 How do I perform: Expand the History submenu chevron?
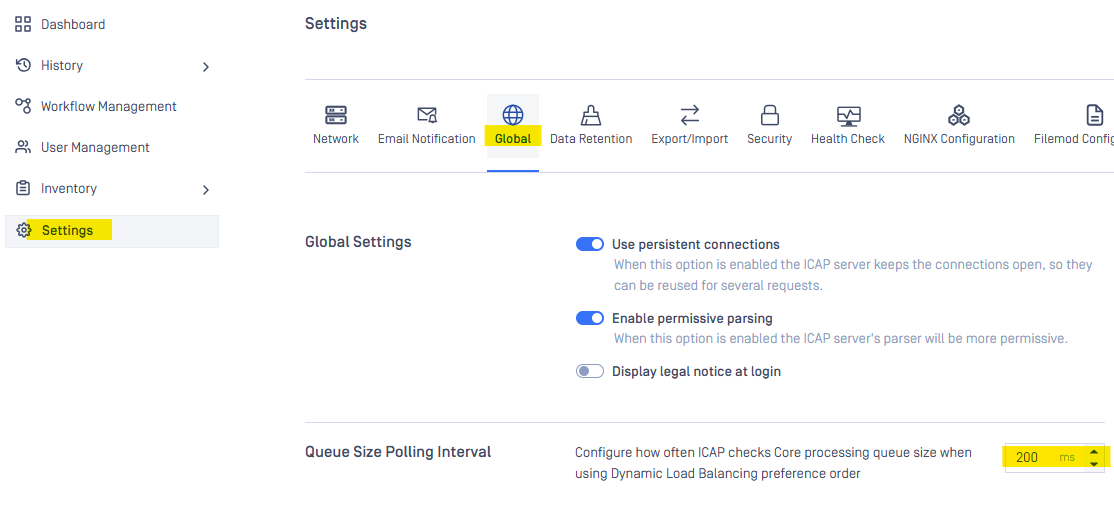coord(206,67)
